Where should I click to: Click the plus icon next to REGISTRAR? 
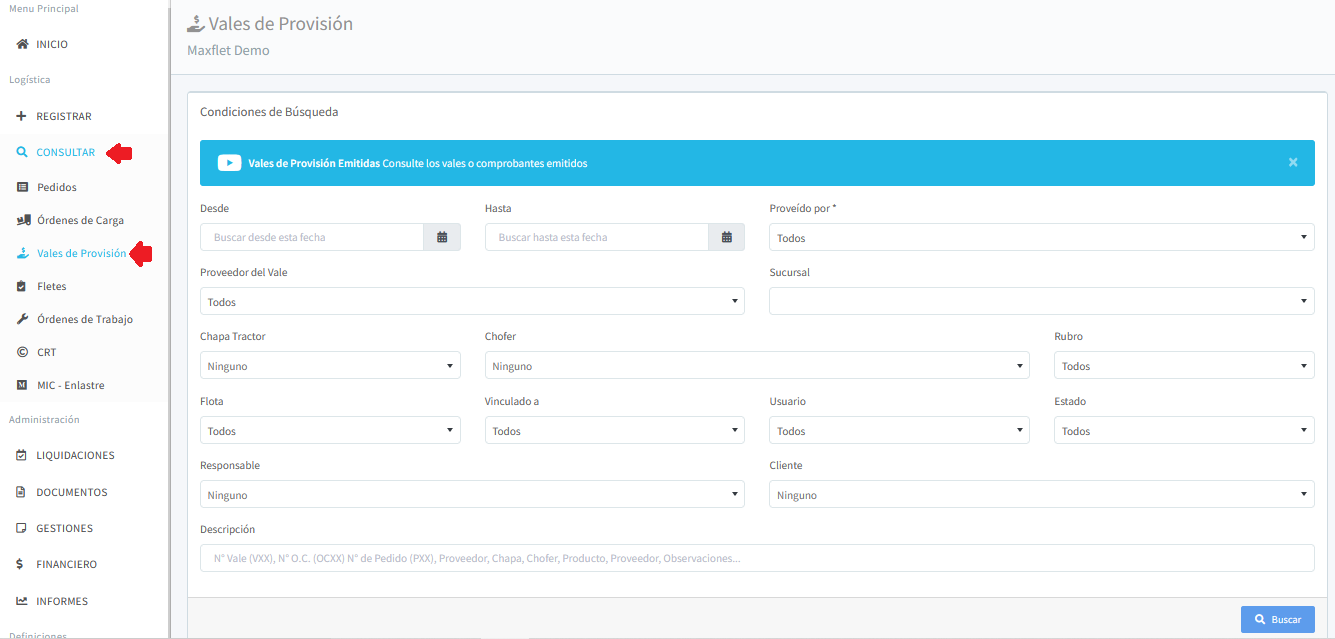pyautogui.click(x=22, y=116)
